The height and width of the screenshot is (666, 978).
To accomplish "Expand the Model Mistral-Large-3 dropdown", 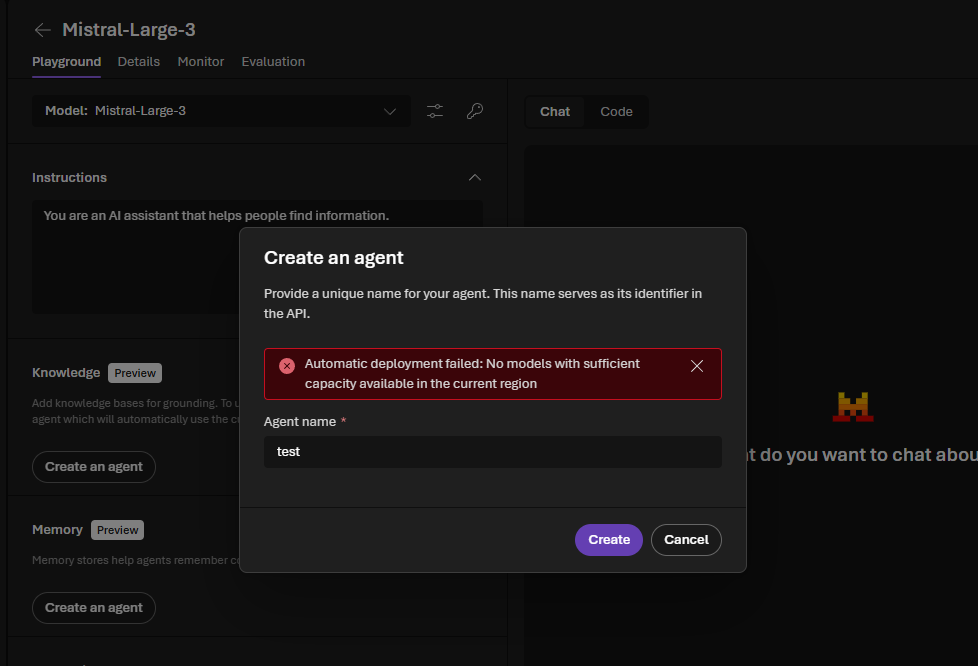I will point(221,111).
